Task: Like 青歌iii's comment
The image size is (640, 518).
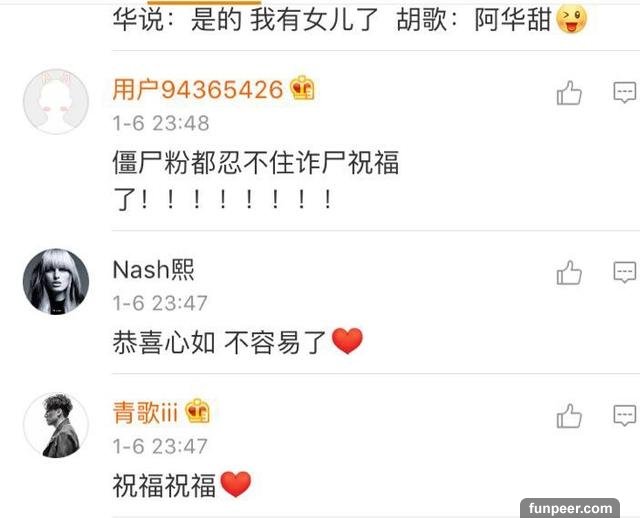Action: (569, 416)
